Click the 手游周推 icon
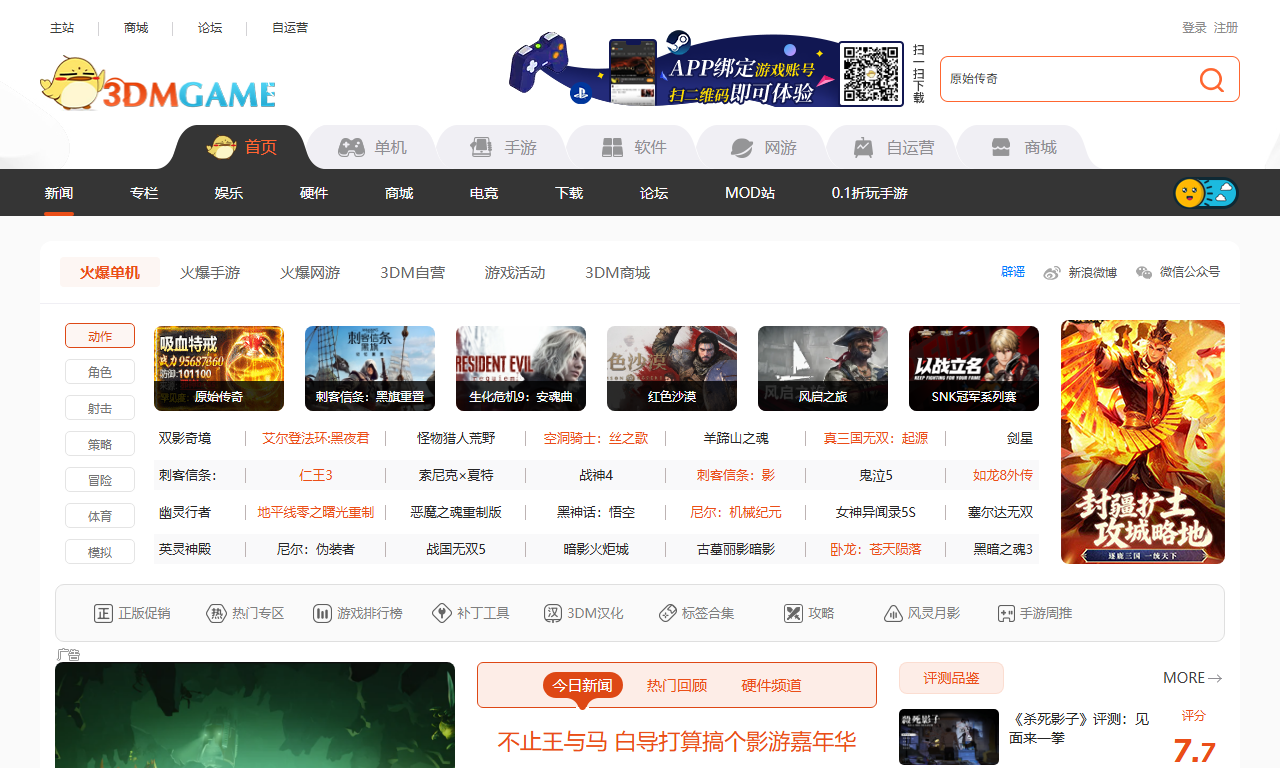 [x=1006, y=613]
